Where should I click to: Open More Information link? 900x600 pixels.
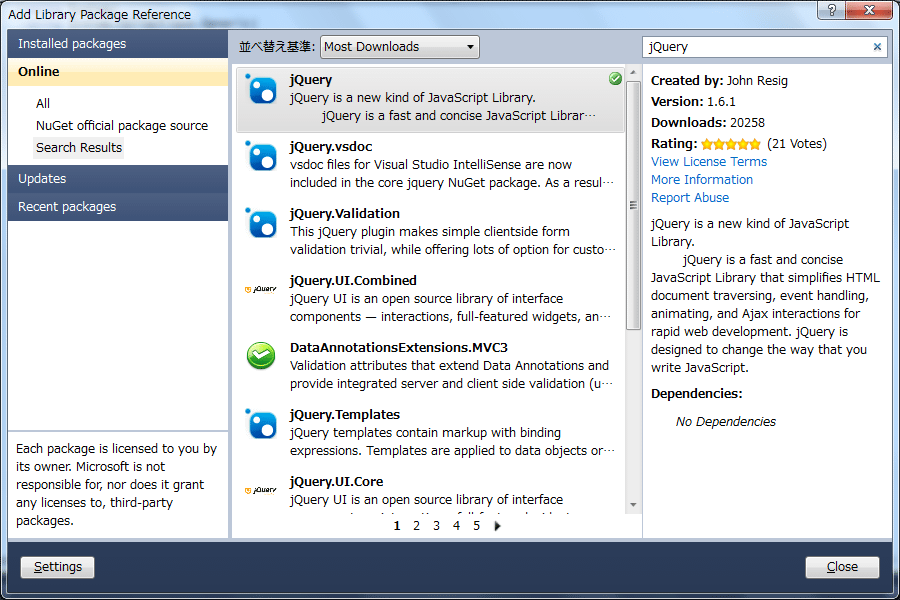point(701,180)
